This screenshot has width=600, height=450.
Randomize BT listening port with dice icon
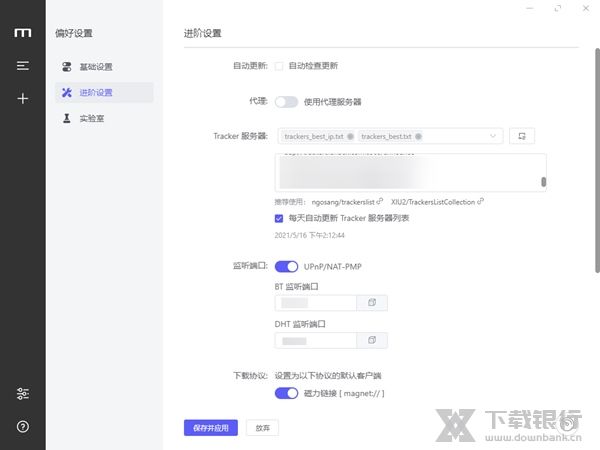pos(372,303)
